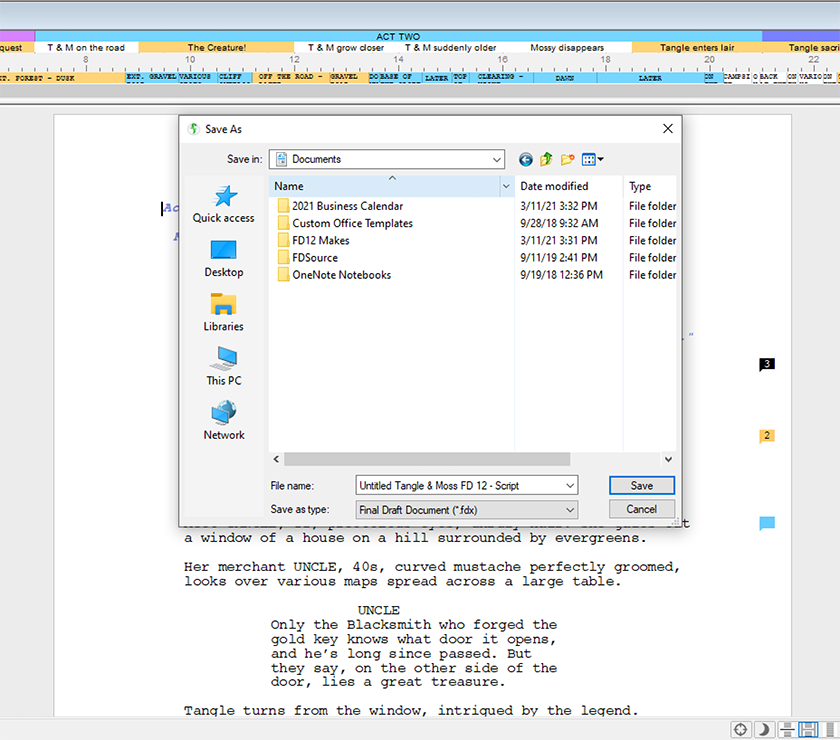Switch to page view mode icon
Viewport: 840px width, 740px height.
pyautogui.click(x=809, y=730)
